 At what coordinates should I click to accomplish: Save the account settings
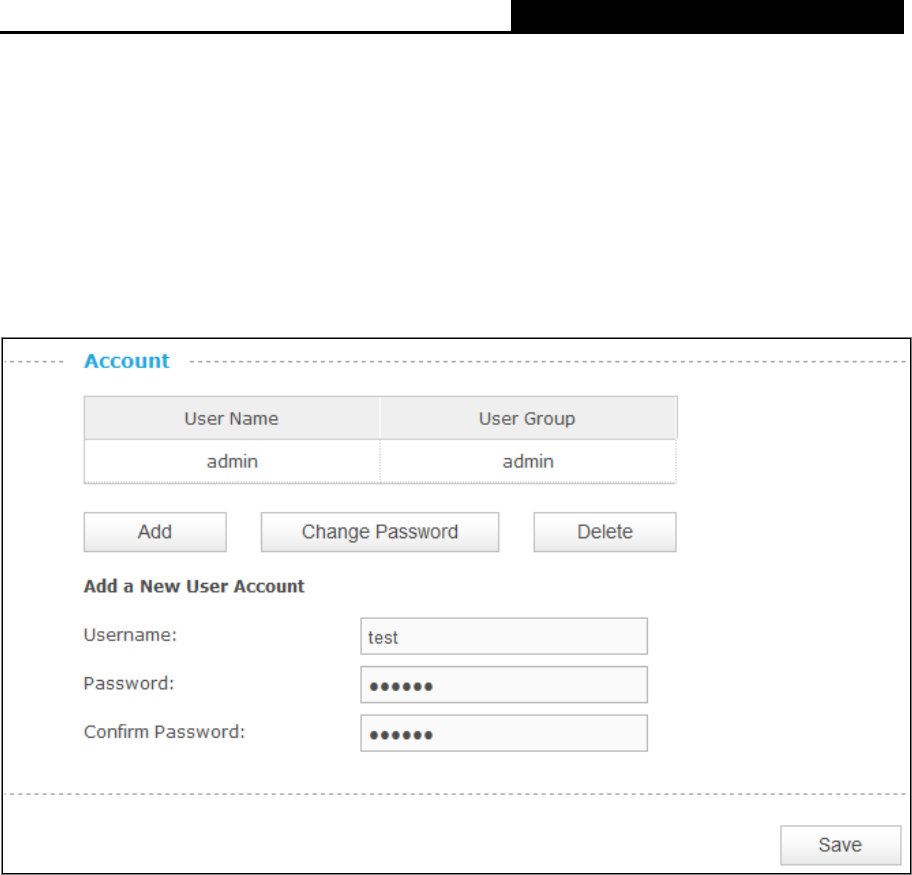840,845
